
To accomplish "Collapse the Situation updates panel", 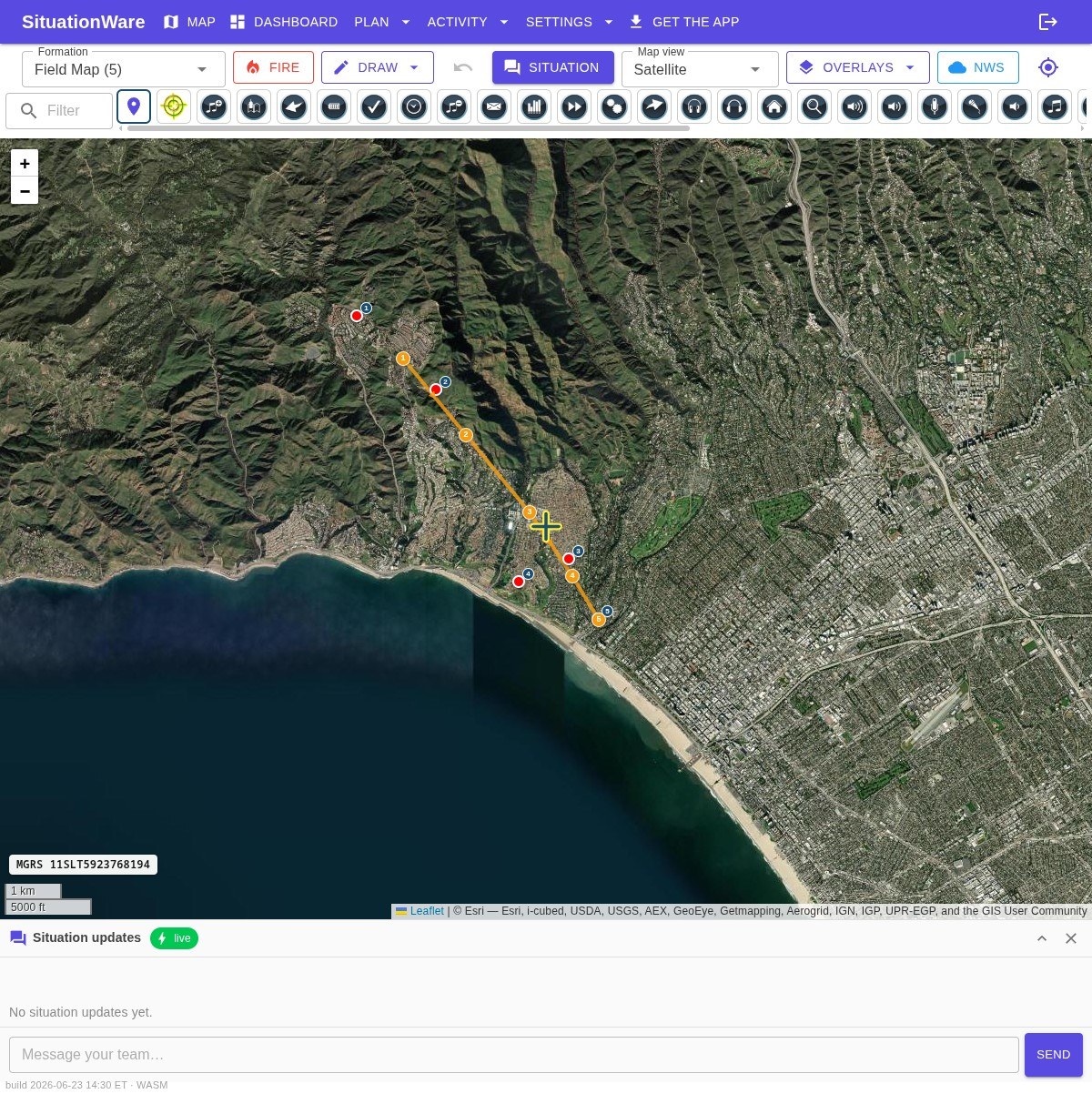I will tap(1042, 938).
